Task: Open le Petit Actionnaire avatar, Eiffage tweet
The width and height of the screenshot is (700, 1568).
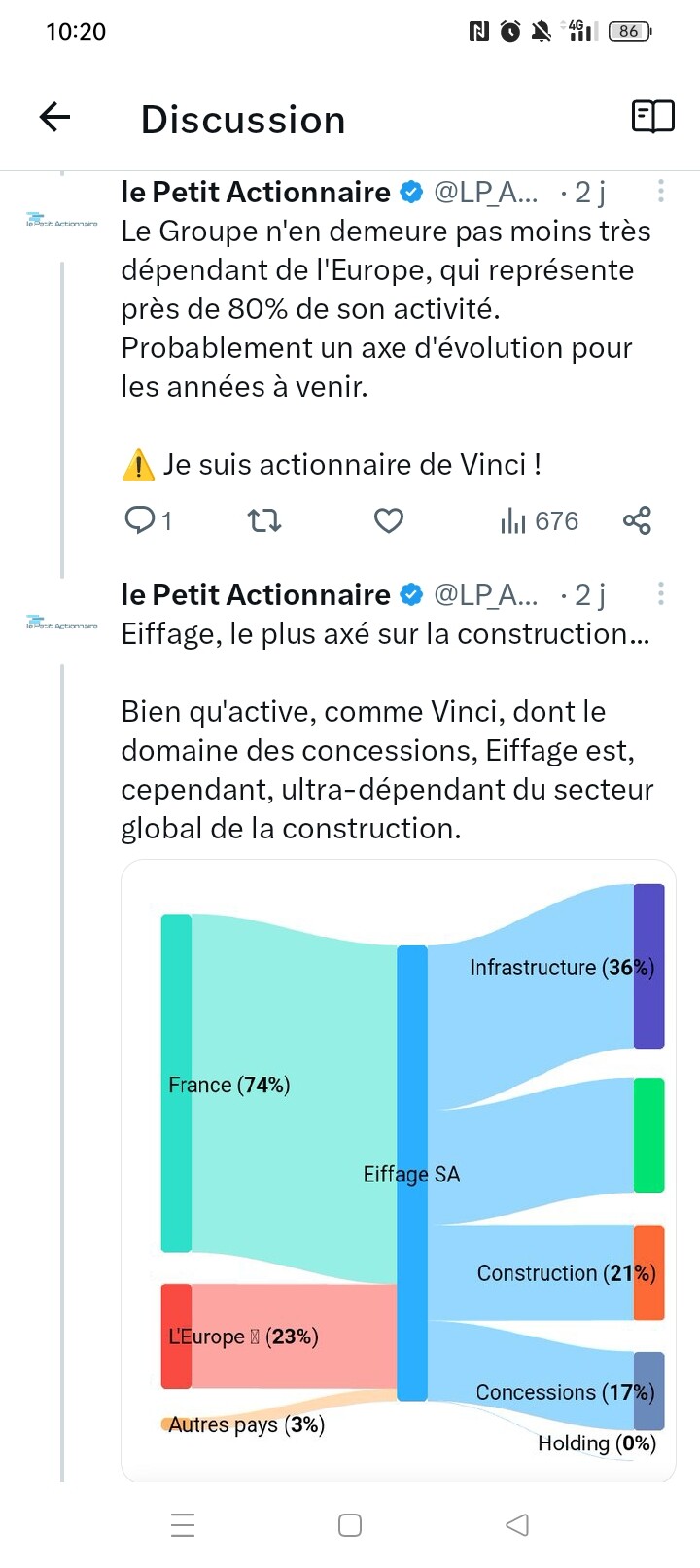Action: pos(62,624)
